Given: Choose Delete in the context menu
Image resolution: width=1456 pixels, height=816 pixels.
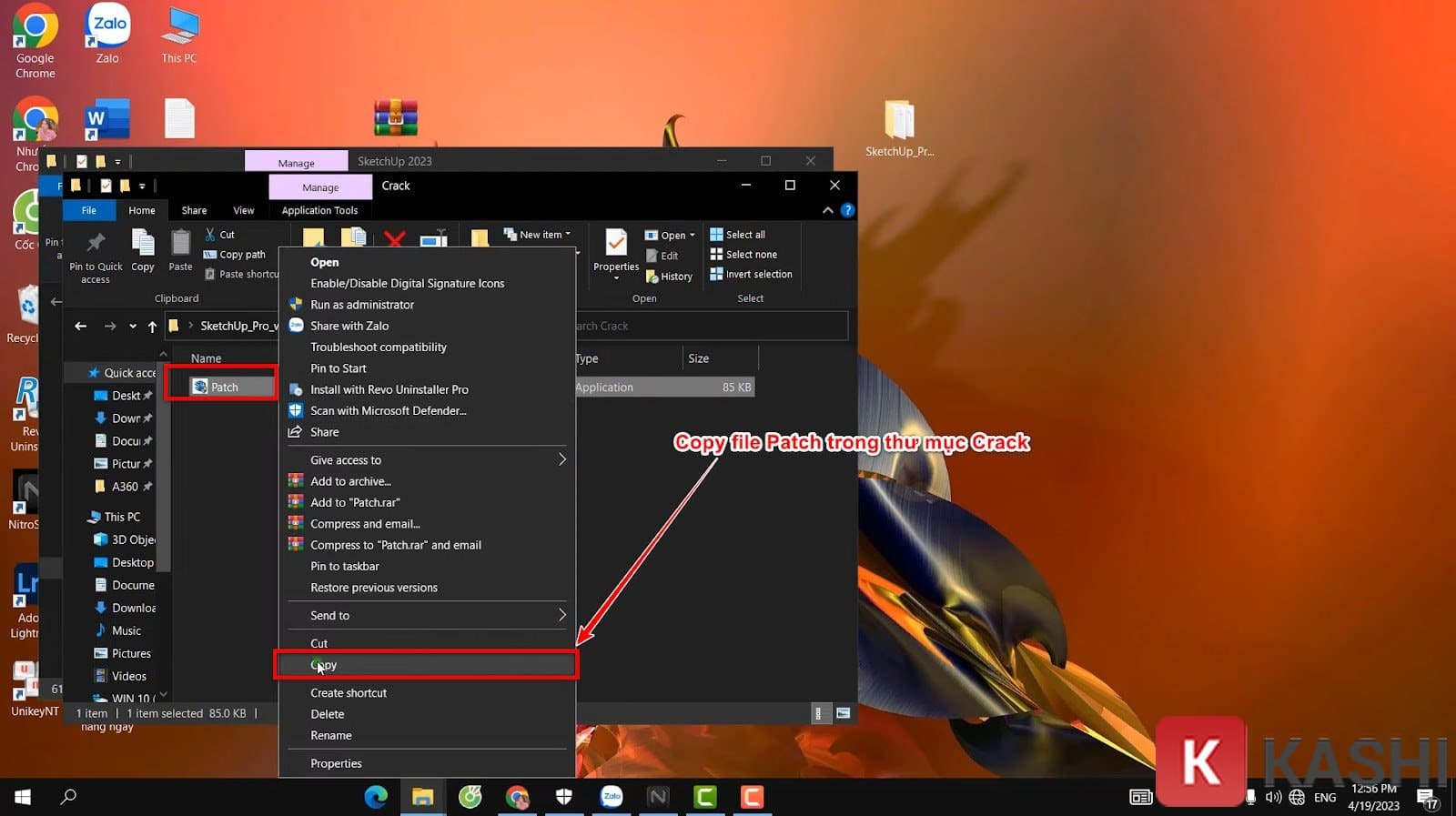Looking at the screenshot, I should point(426,714).
